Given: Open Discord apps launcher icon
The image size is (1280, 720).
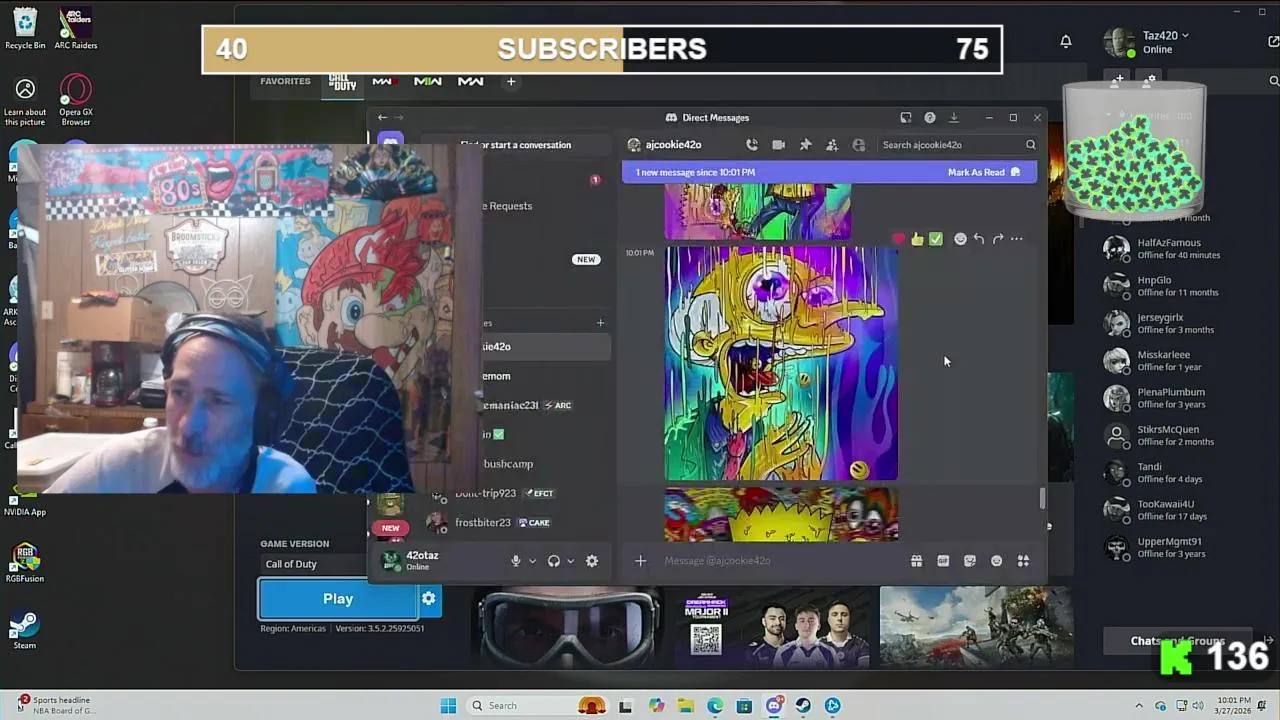Looking at the screenshot, I should coord(1023,561).
